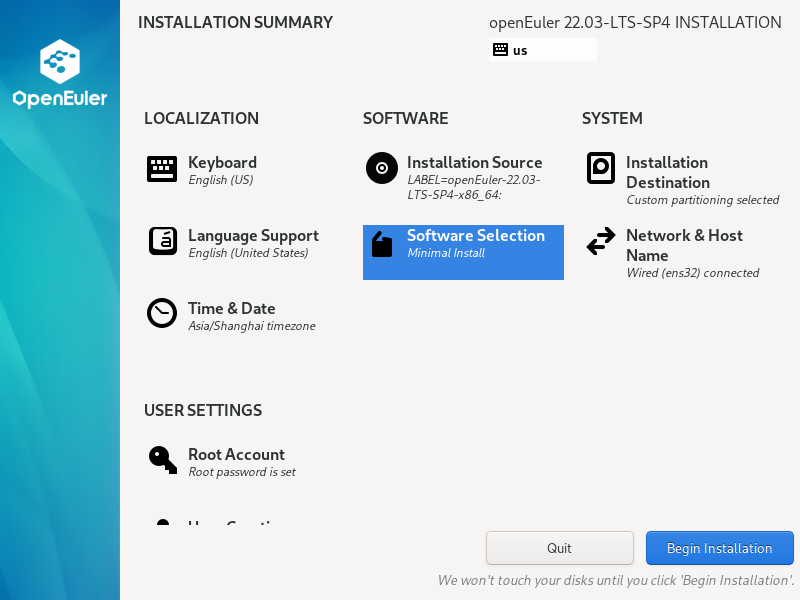The width and height of the screenshot is (800, 600).
Task: Click the keyboard layout icon beside 'us'
Action: point(501,49)
